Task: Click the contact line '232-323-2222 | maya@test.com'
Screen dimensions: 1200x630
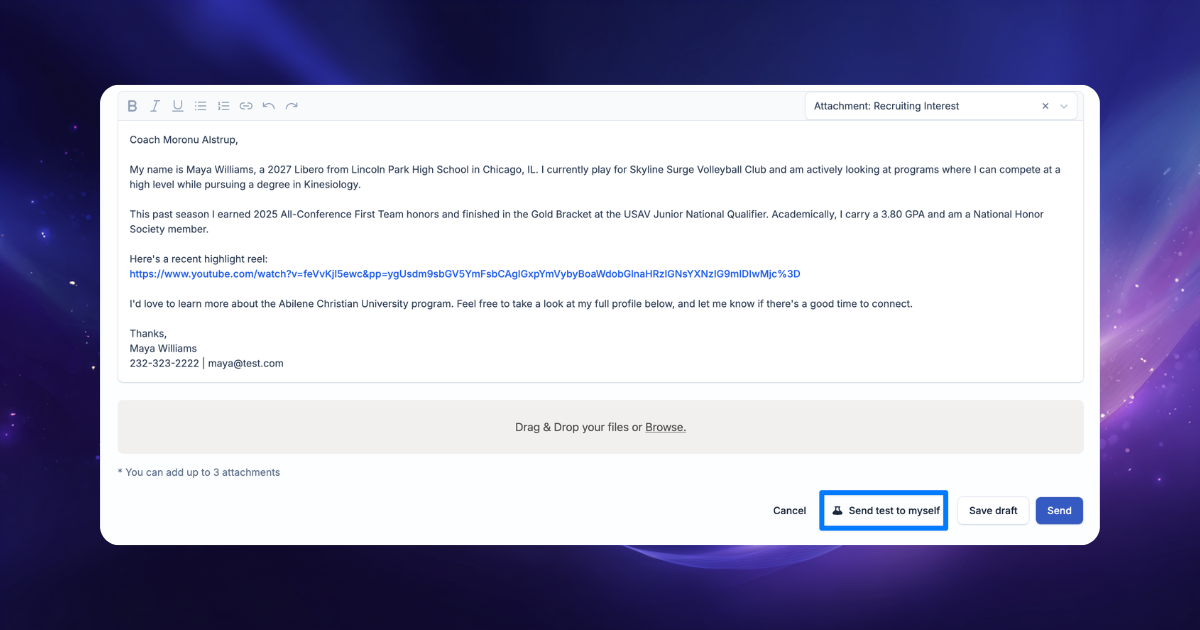Action: [206, 363]
